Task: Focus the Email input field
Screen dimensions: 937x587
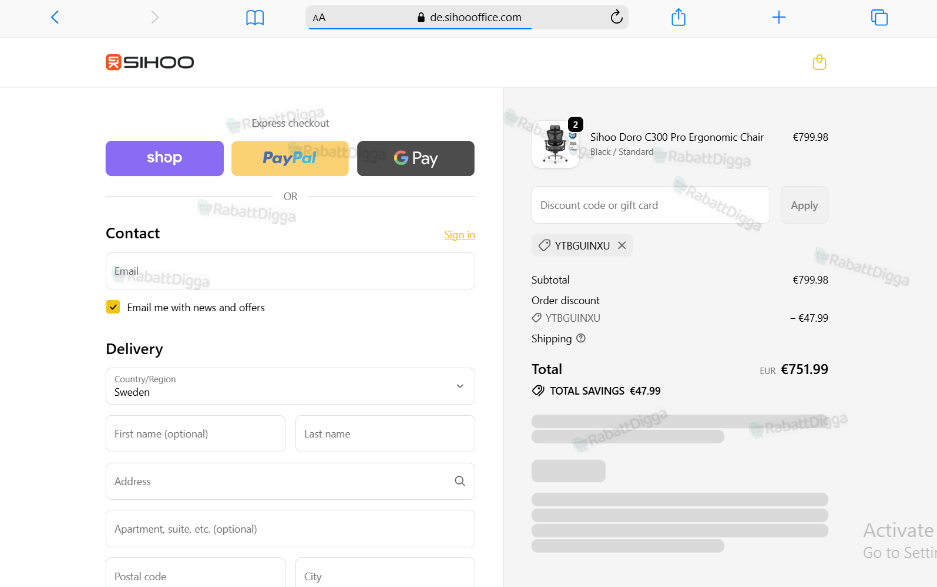Action: click(290, 271)
